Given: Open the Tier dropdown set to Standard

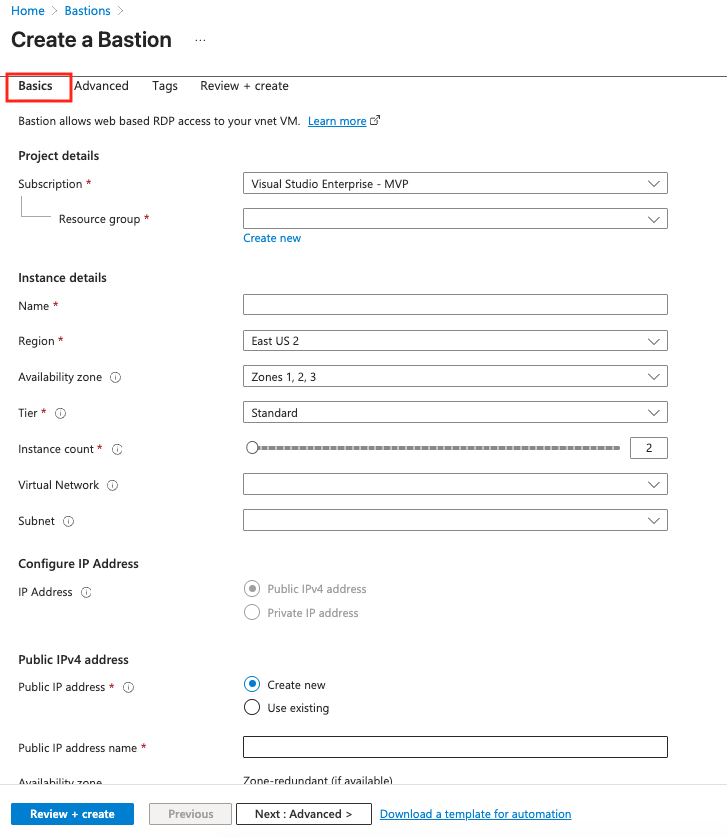Looking at the screenshot, I should 455,412.
